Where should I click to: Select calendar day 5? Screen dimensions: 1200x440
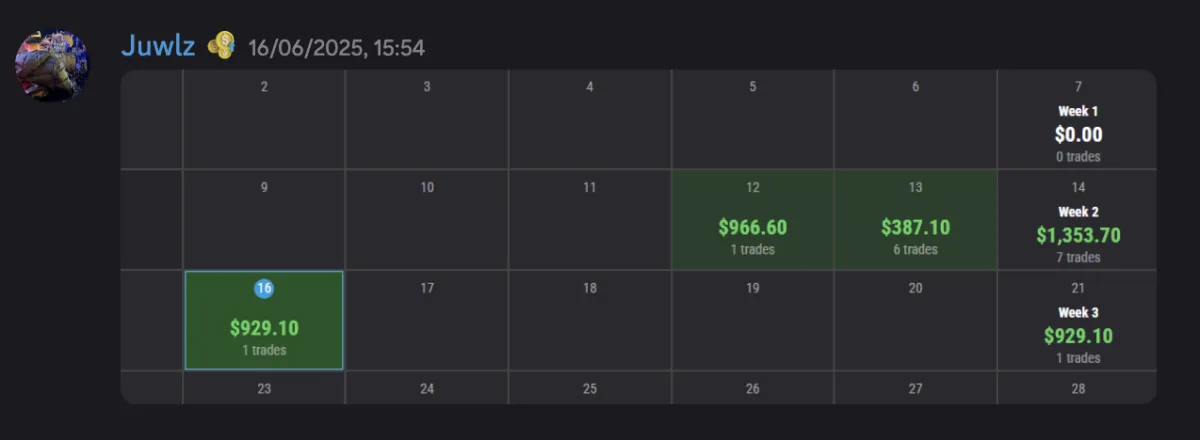coord(753,120)
